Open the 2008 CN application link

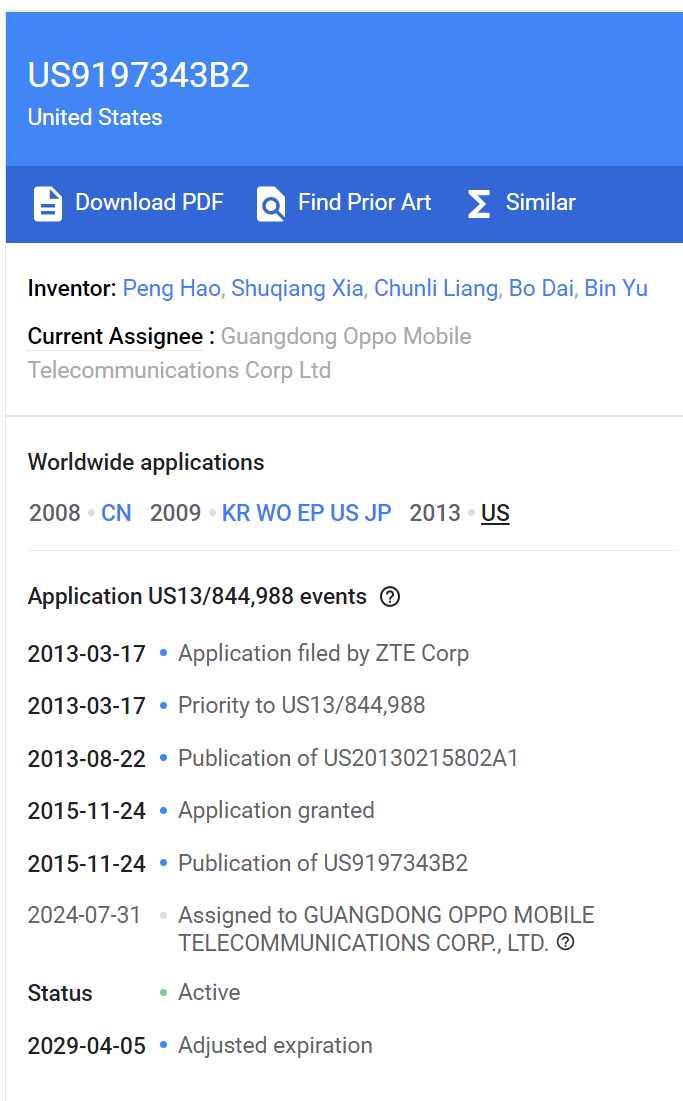116,513
